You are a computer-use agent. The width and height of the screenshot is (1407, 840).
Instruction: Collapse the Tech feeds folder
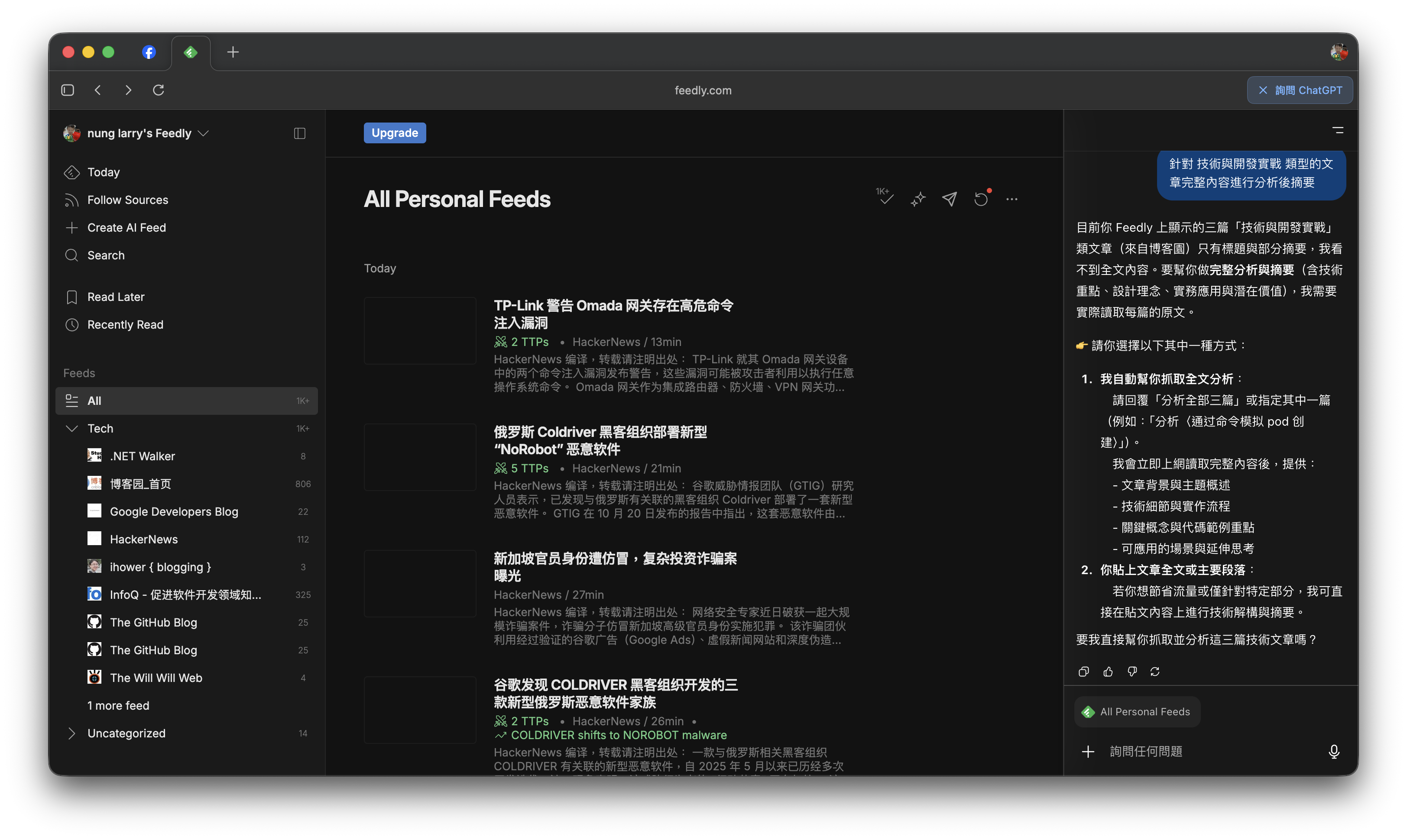[x=72, y=429]
